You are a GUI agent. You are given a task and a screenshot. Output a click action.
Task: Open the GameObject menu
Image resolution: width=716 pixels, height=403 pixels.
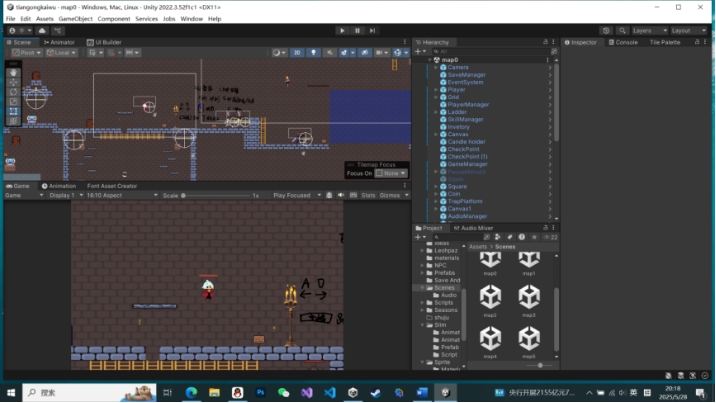coord(75,19)
